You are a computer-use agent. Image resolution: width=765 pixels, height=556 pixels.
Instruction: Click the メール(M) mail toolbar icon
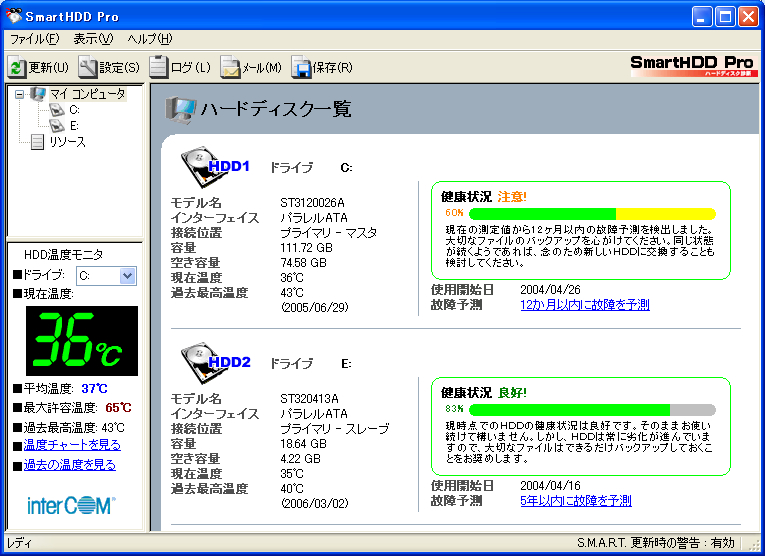230,67
